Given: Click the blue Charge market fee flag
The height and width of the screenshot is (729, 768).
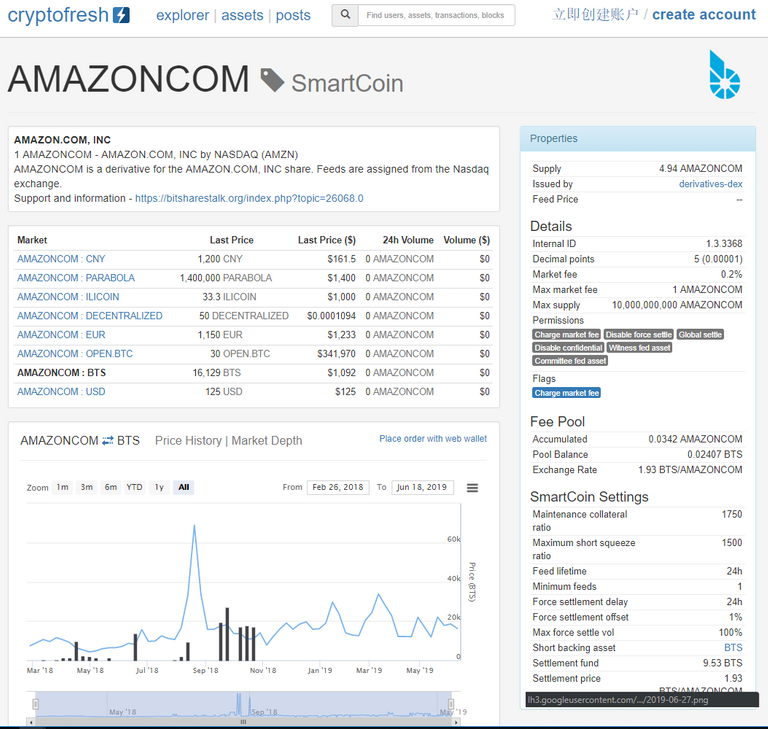Looking at the screenshot, I should (x=567, y=393).
